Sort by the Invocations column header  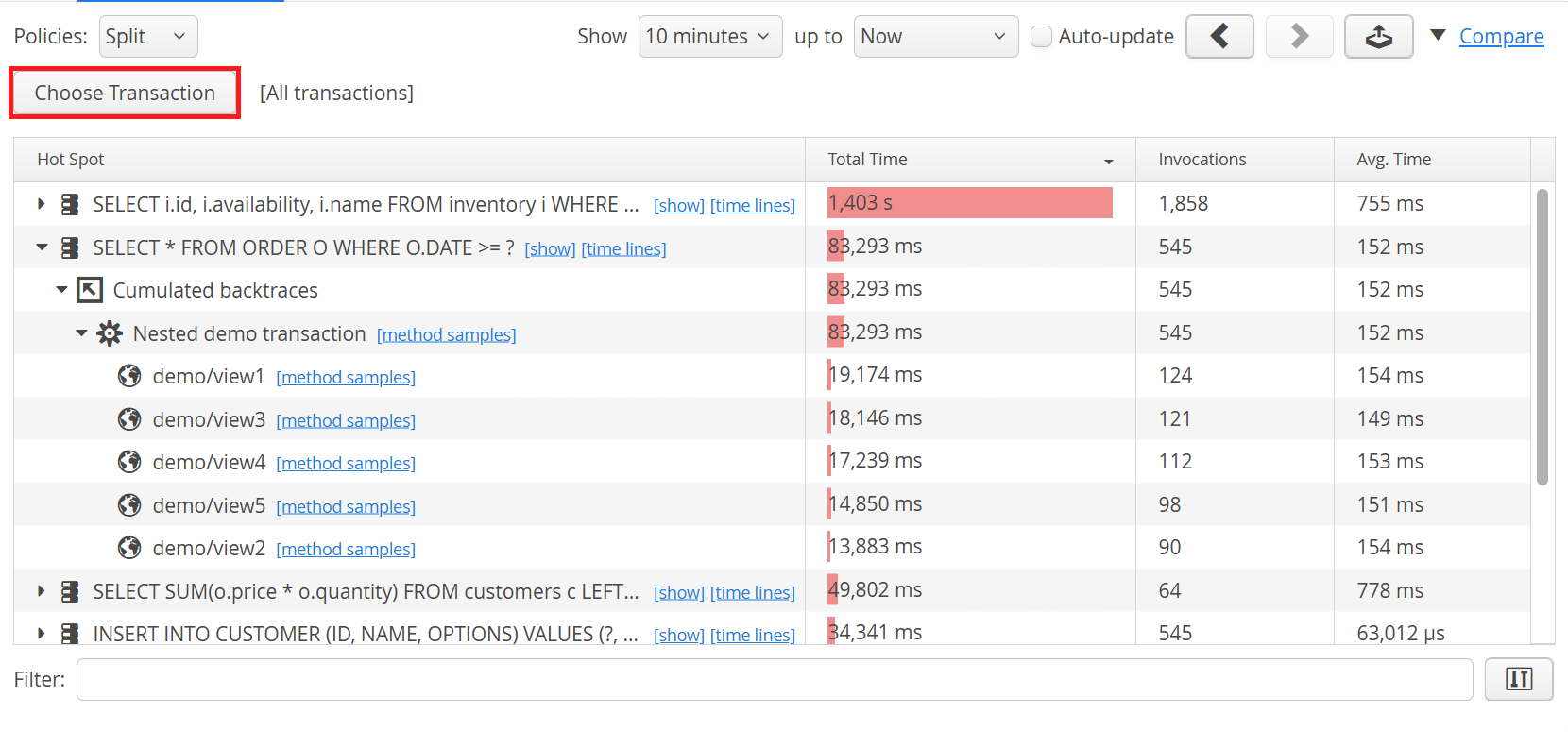click(1235, 160)
